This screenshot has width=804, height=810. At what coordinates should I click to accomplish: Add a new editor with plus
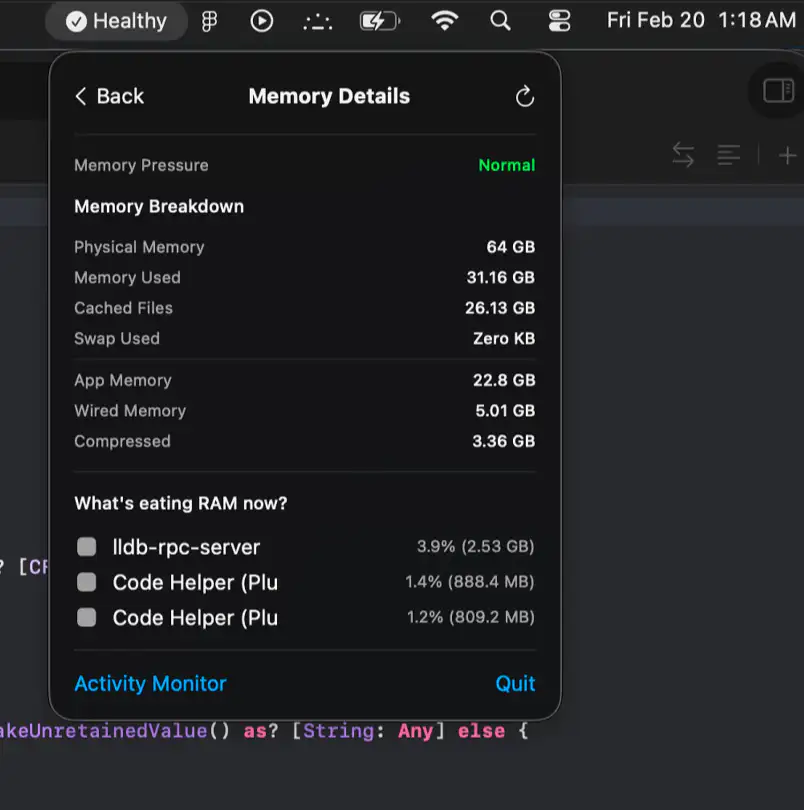[x=788, y=155]
